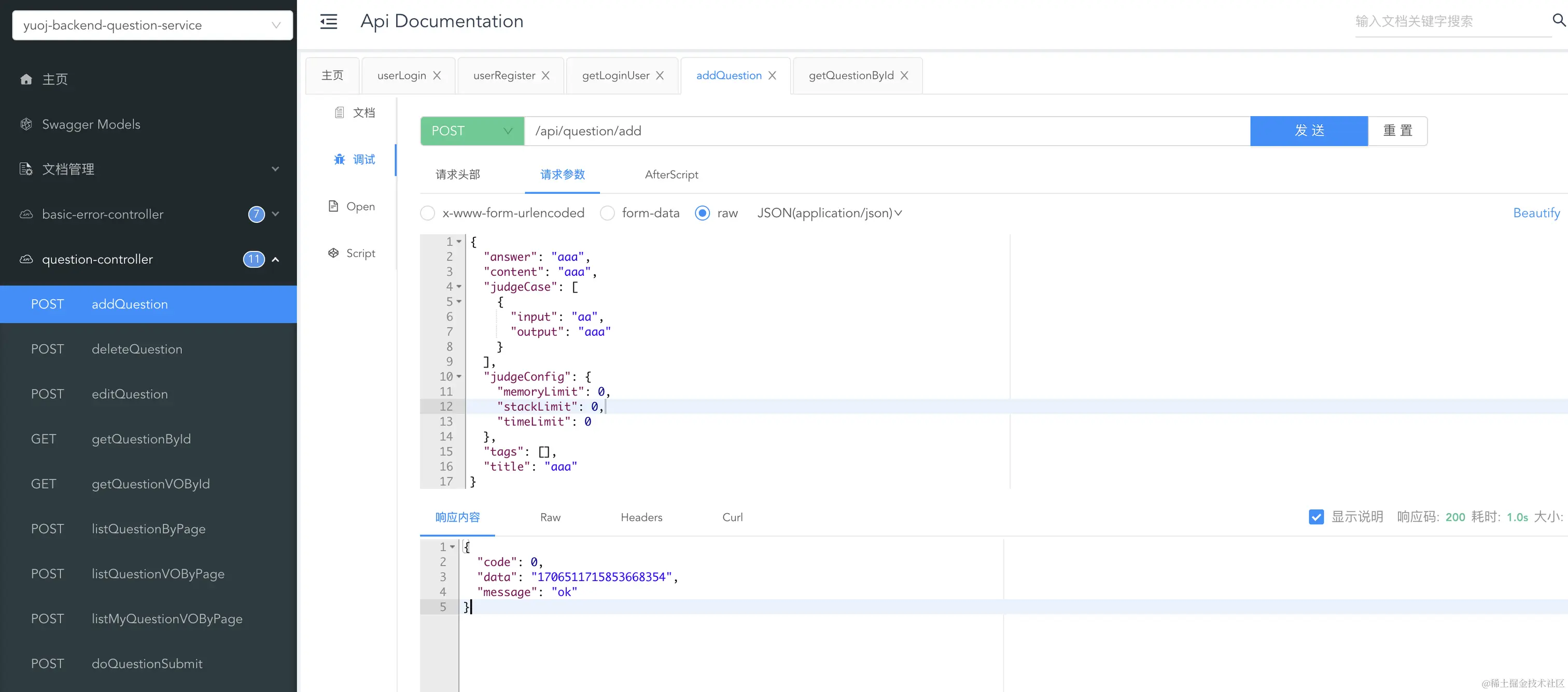This screenshot has width=1568, height=692.
Task: Select form-data radio option
Action: [608, 213]
